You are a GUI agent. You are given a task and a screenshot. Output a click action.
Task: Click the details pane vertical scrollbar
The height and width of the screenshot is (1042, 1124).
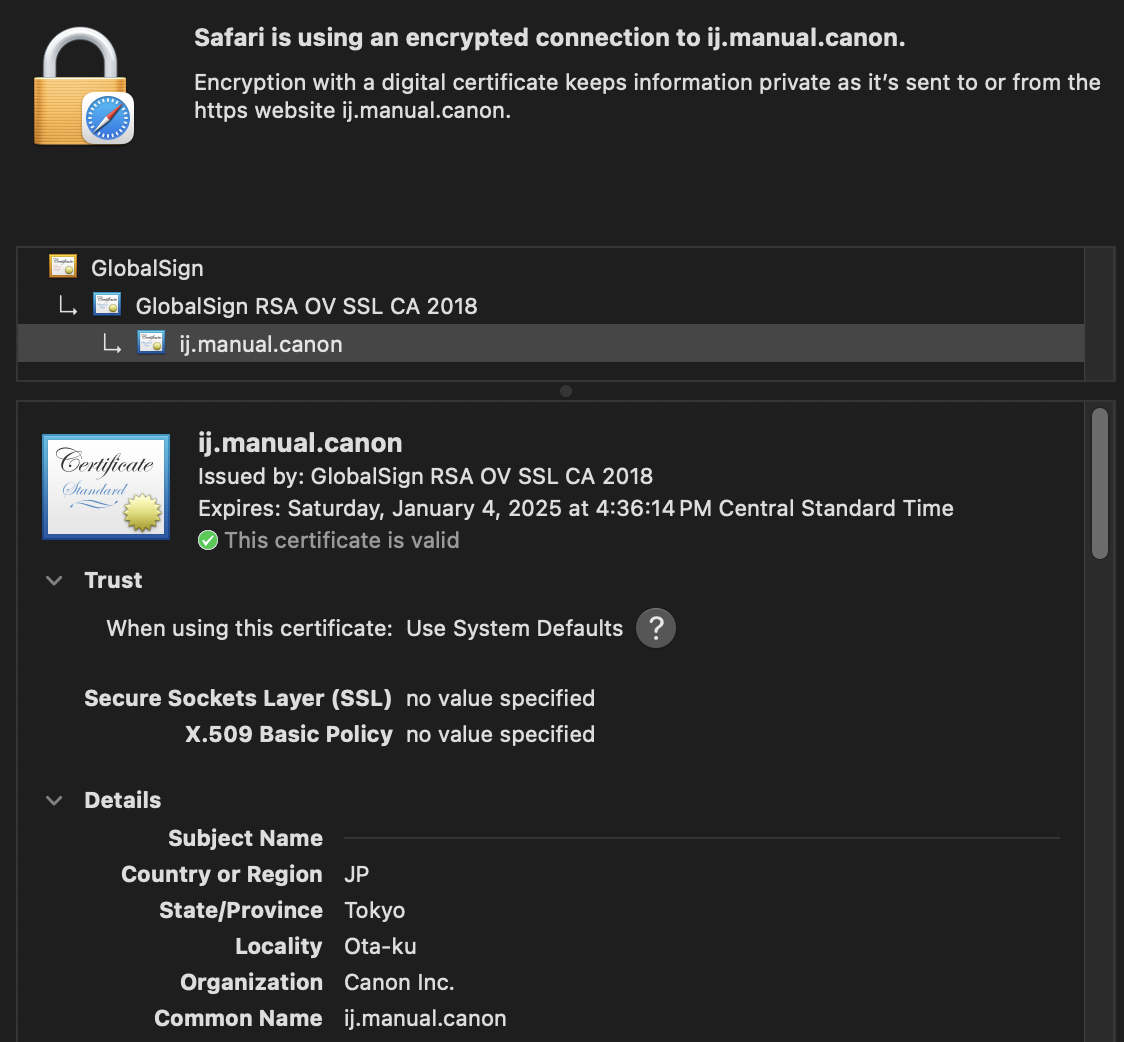tap(1099, 484)
